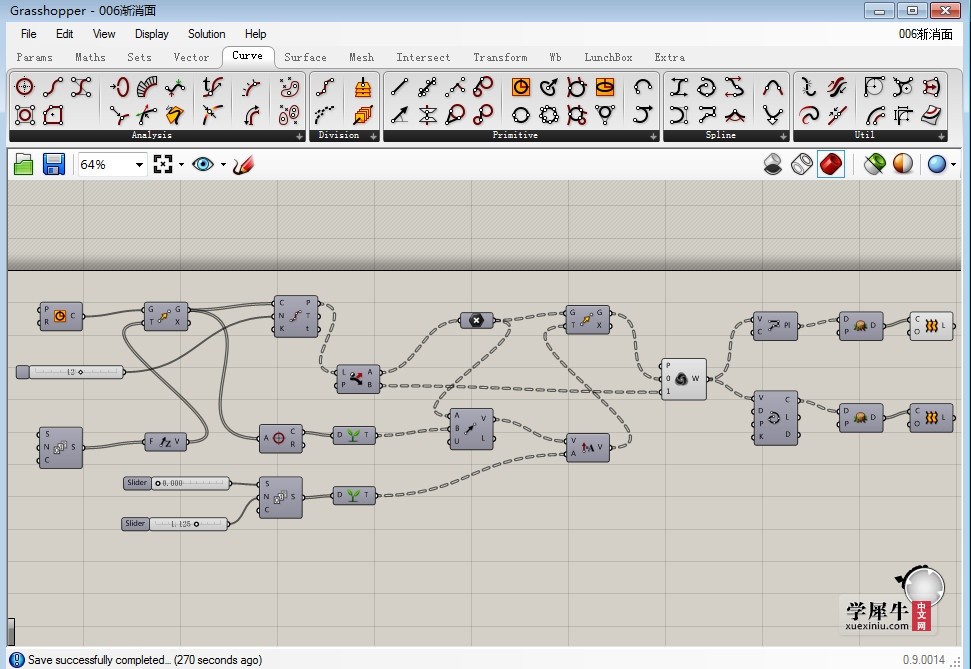Viewport: 971px width, 669px height.
Task: Switch to the Params tab
Action: click(x=34, y=57)
